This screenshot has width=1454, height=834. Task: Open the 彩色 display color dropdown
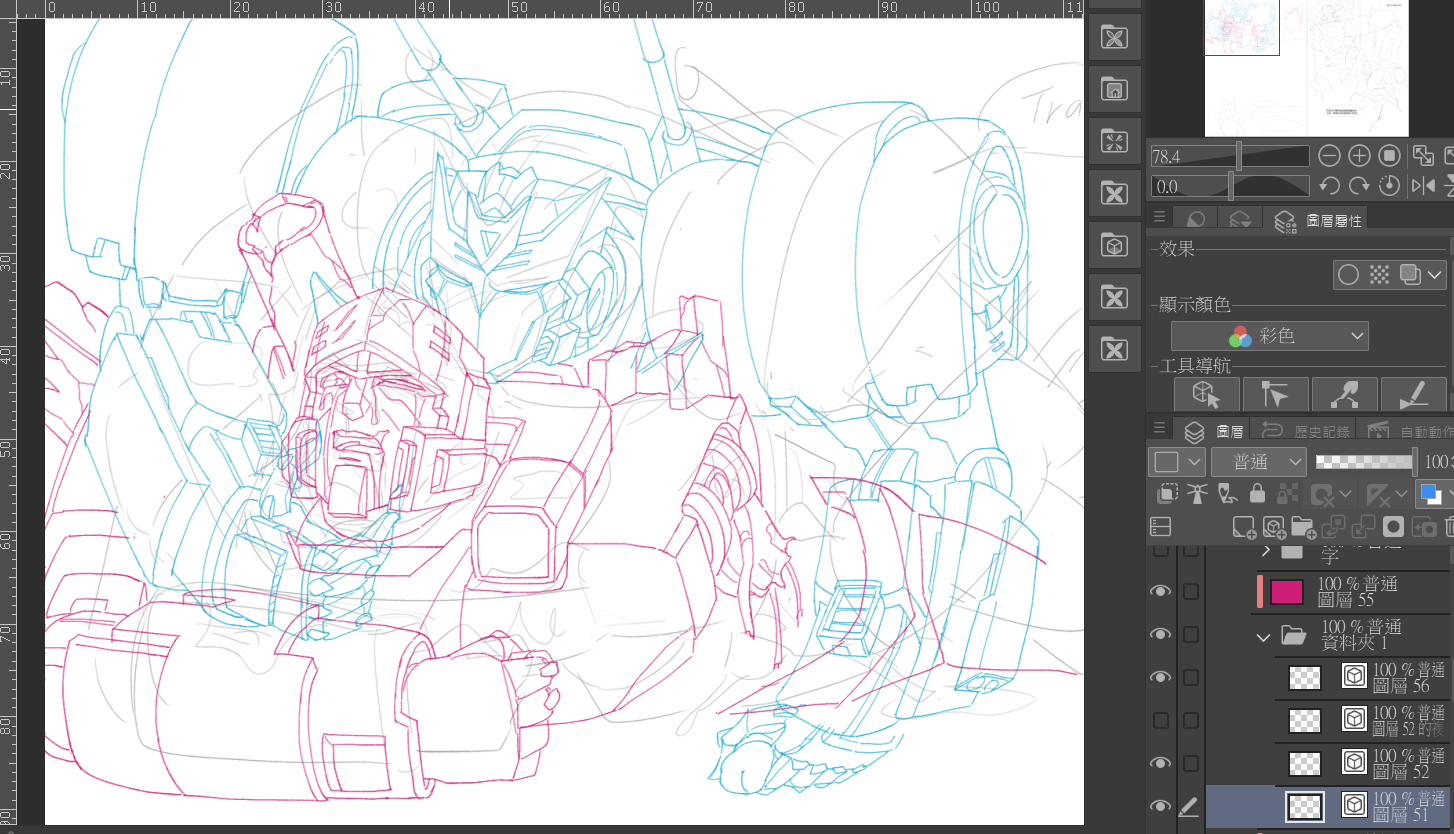1269,336
